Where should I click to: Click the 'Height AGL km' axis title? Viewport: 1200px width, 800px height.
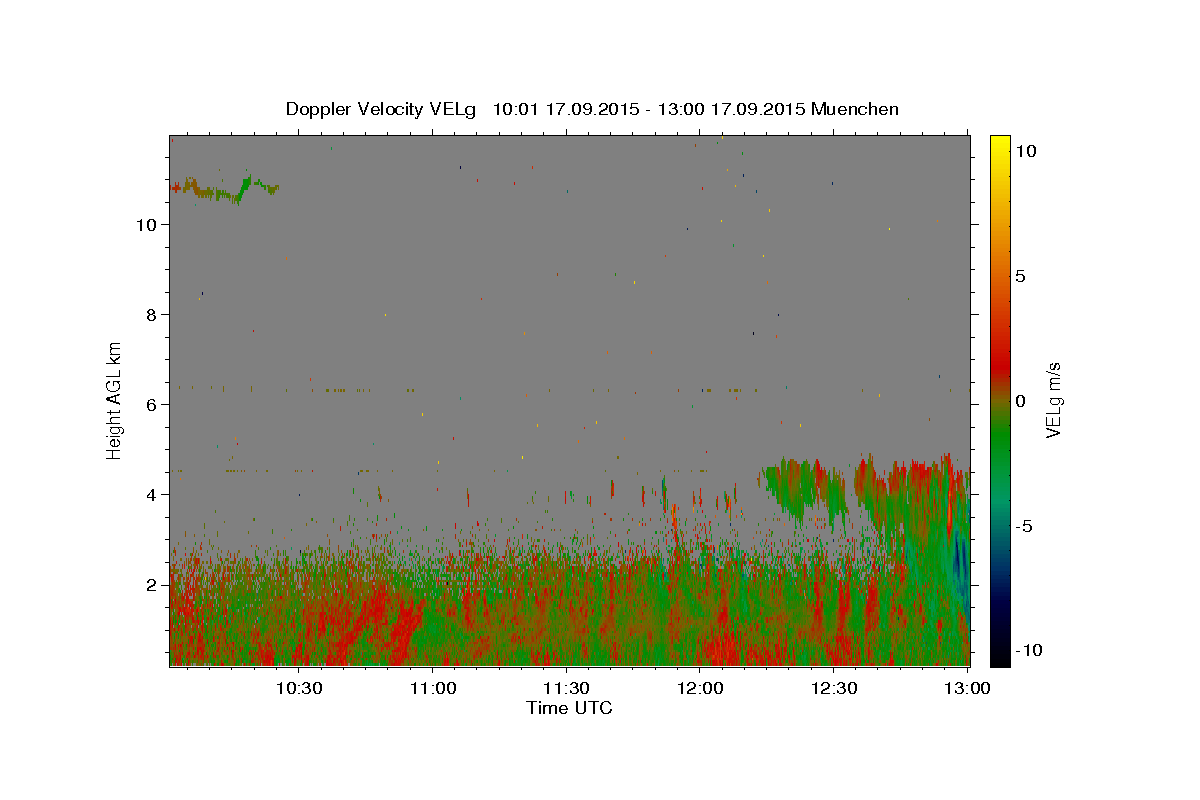114,400
